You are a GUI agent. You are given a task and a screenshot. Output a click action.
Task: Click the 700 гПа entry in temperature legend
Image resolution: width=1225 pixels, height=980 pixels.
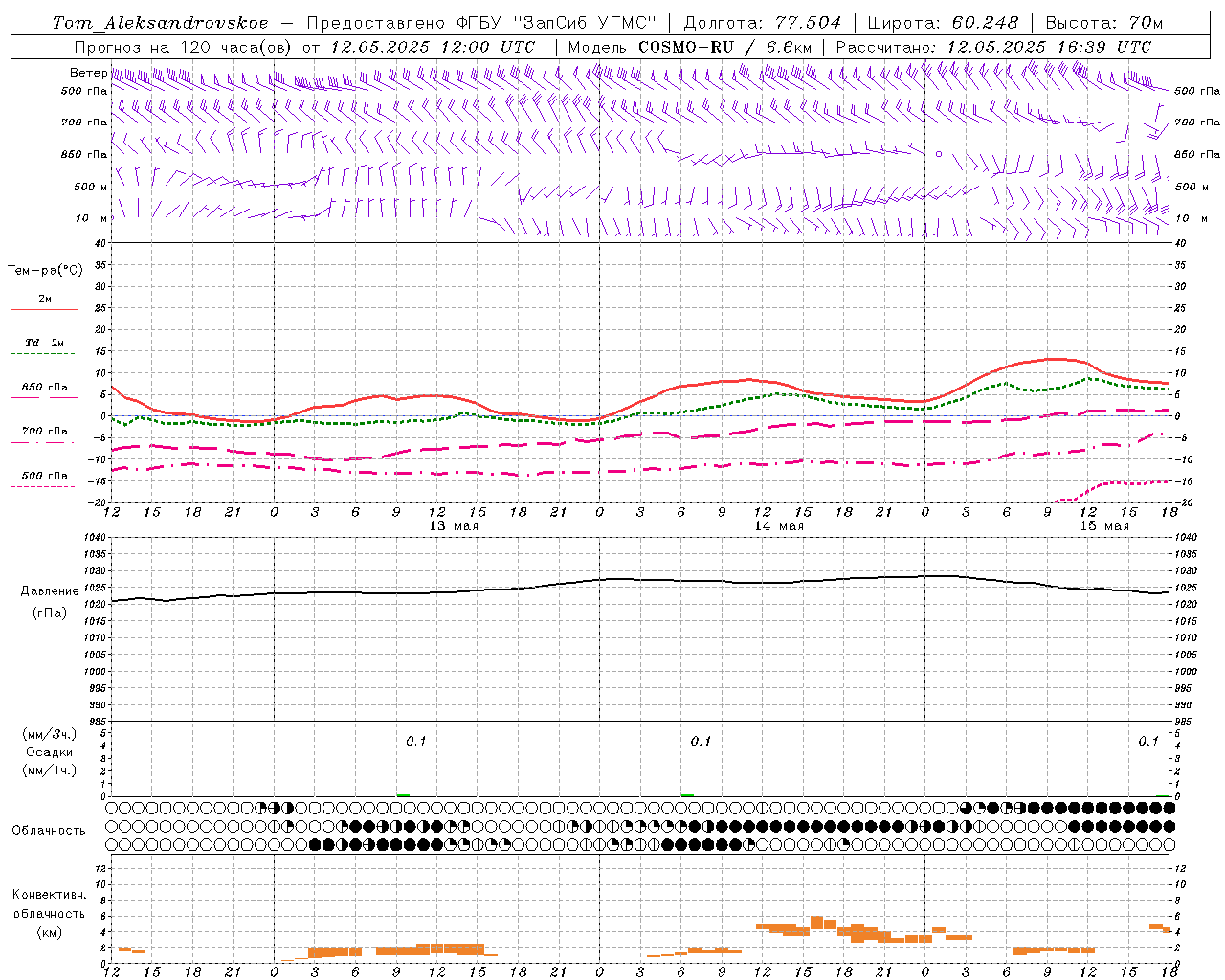point(45,432)
